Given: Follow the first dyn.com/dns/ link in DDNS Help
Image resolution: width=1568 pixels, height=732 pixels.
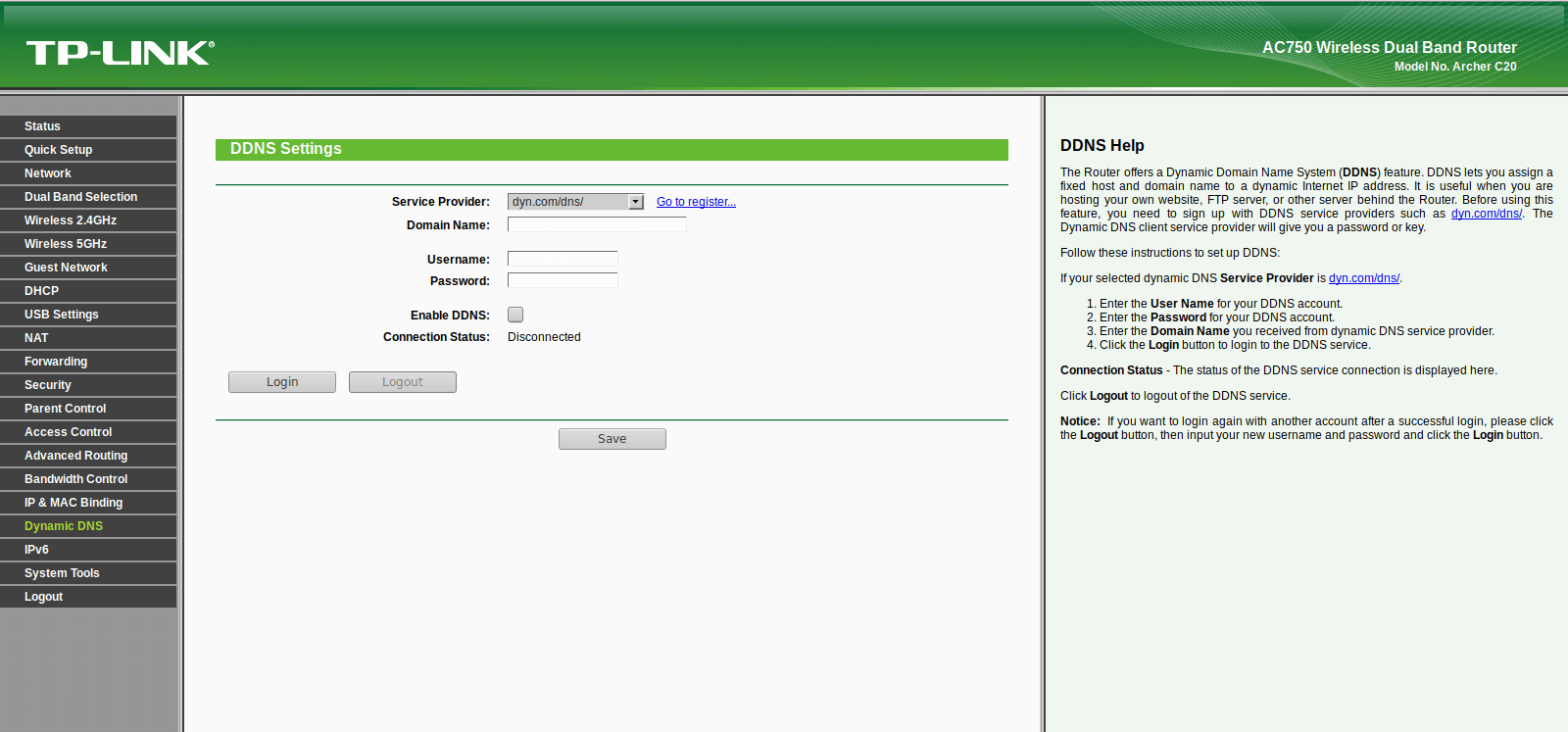Looking at the screenshot, I should point(1487,214).
